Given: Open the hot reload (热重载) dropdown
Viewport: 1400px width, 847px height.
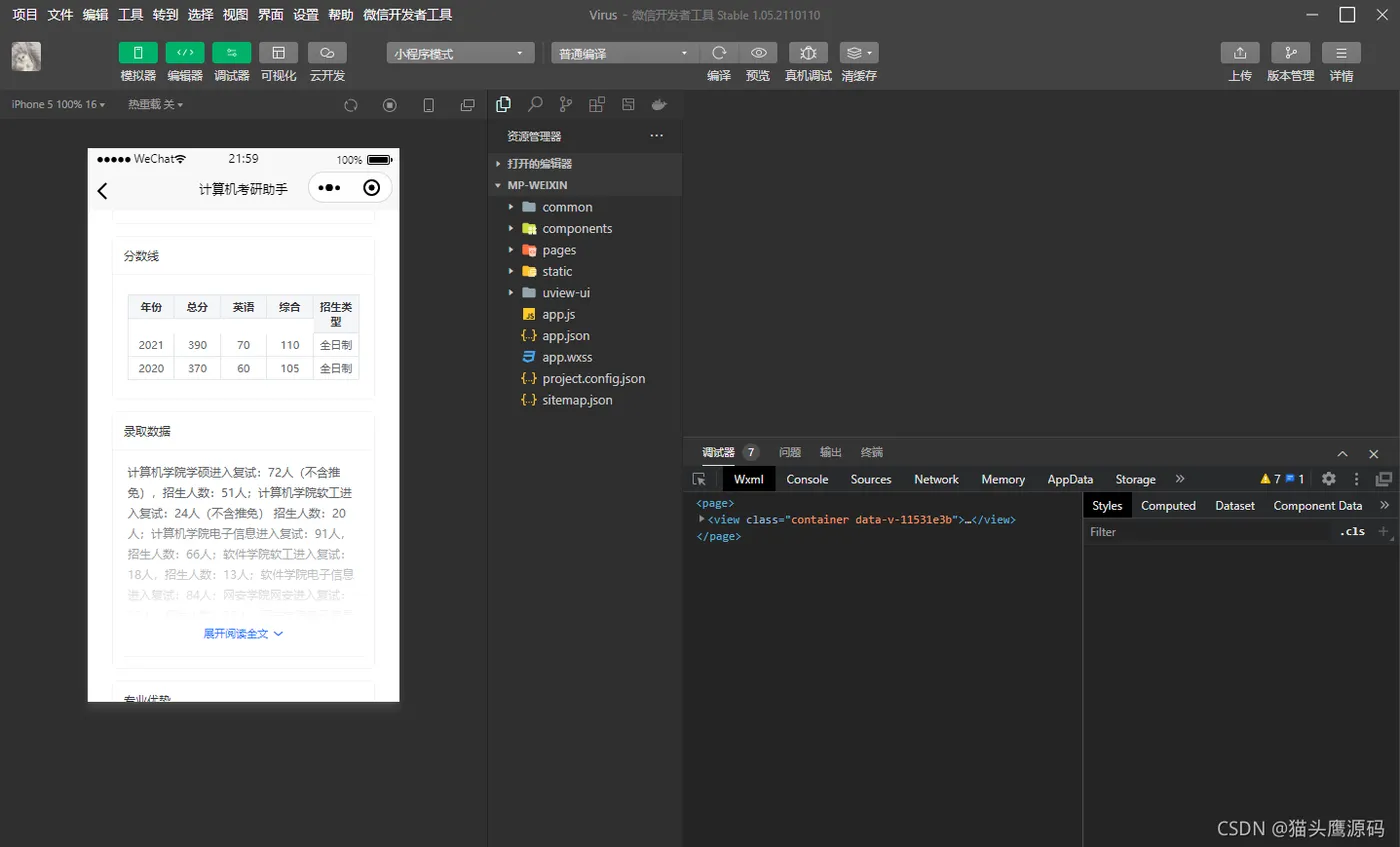Looking at the screenshot, I should [x=155, y=104].
